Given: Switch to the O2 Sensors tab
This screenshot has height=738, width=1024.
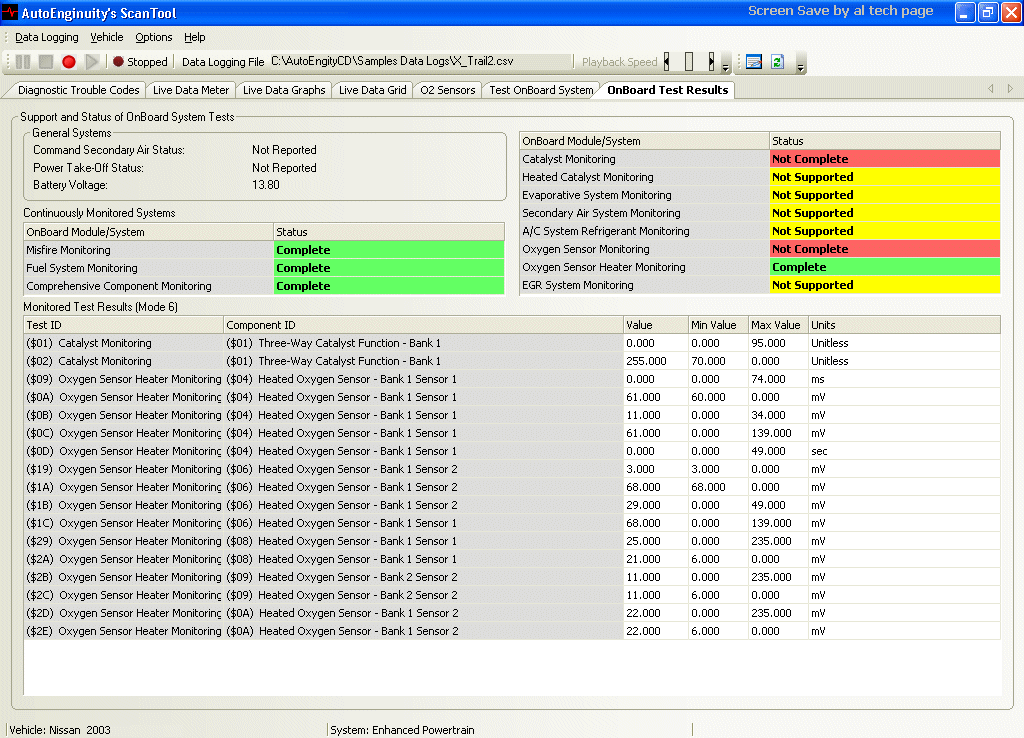Looking at the screenshot, I should click(x=447, y=90).
